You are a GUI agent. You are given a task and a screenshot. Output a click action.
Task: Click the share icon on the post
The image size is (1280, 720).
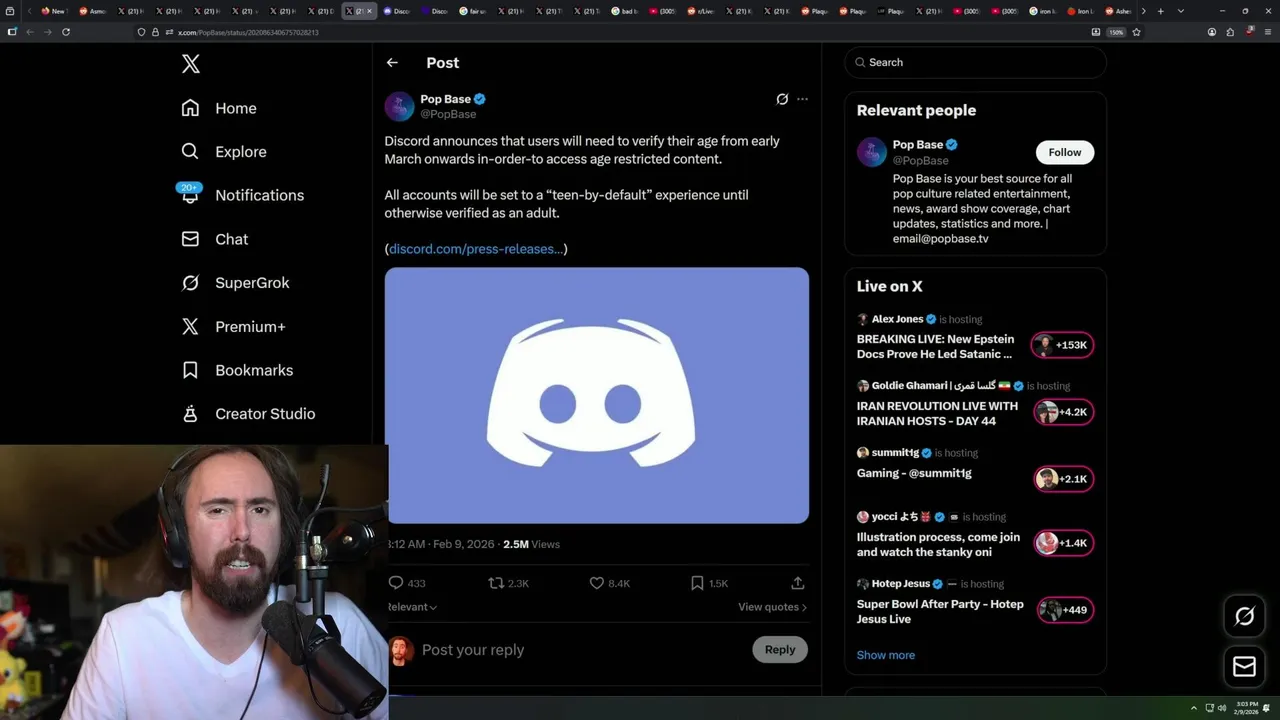(798, 583)
